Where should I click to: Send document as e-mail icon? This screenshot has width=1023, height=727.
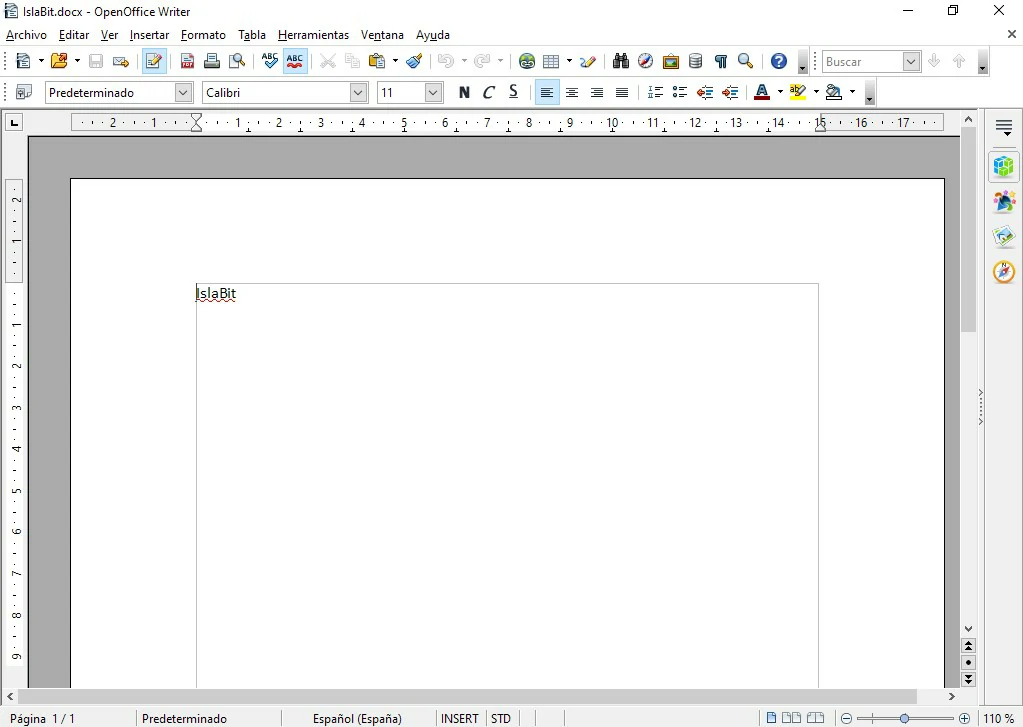[x=121, y=61]
